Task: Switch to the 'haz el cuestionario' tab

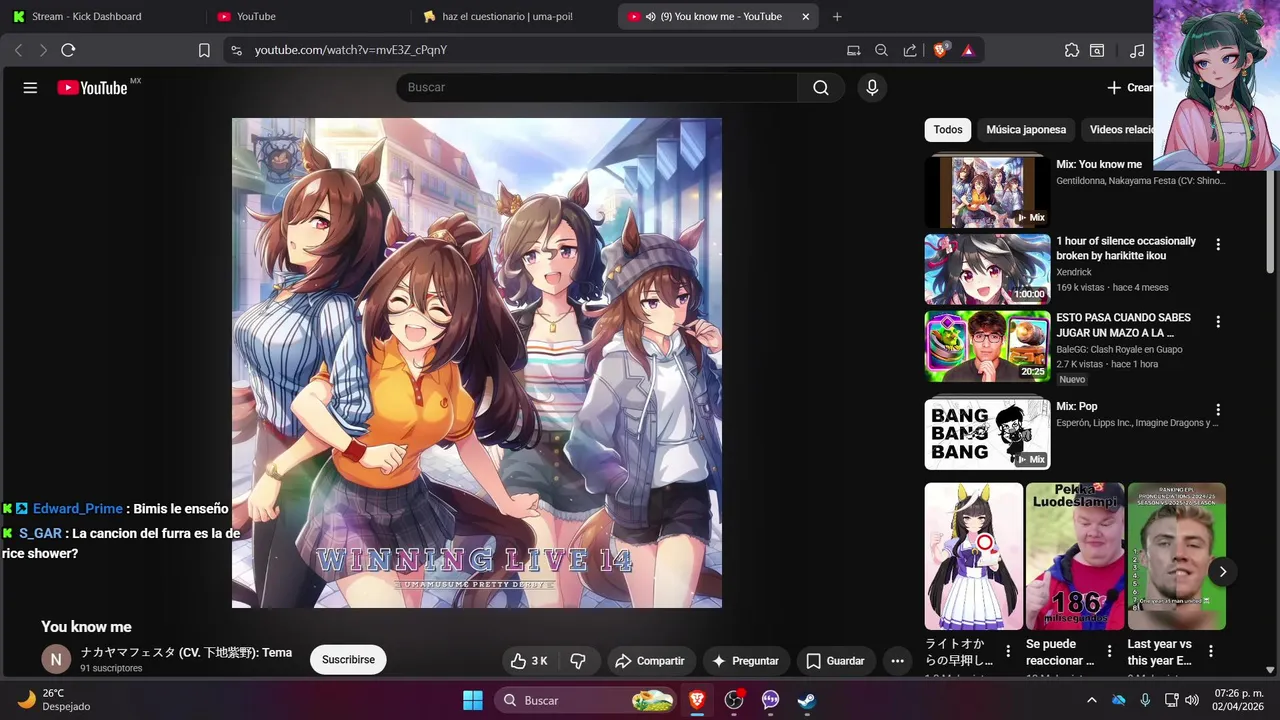Action: 510,17
